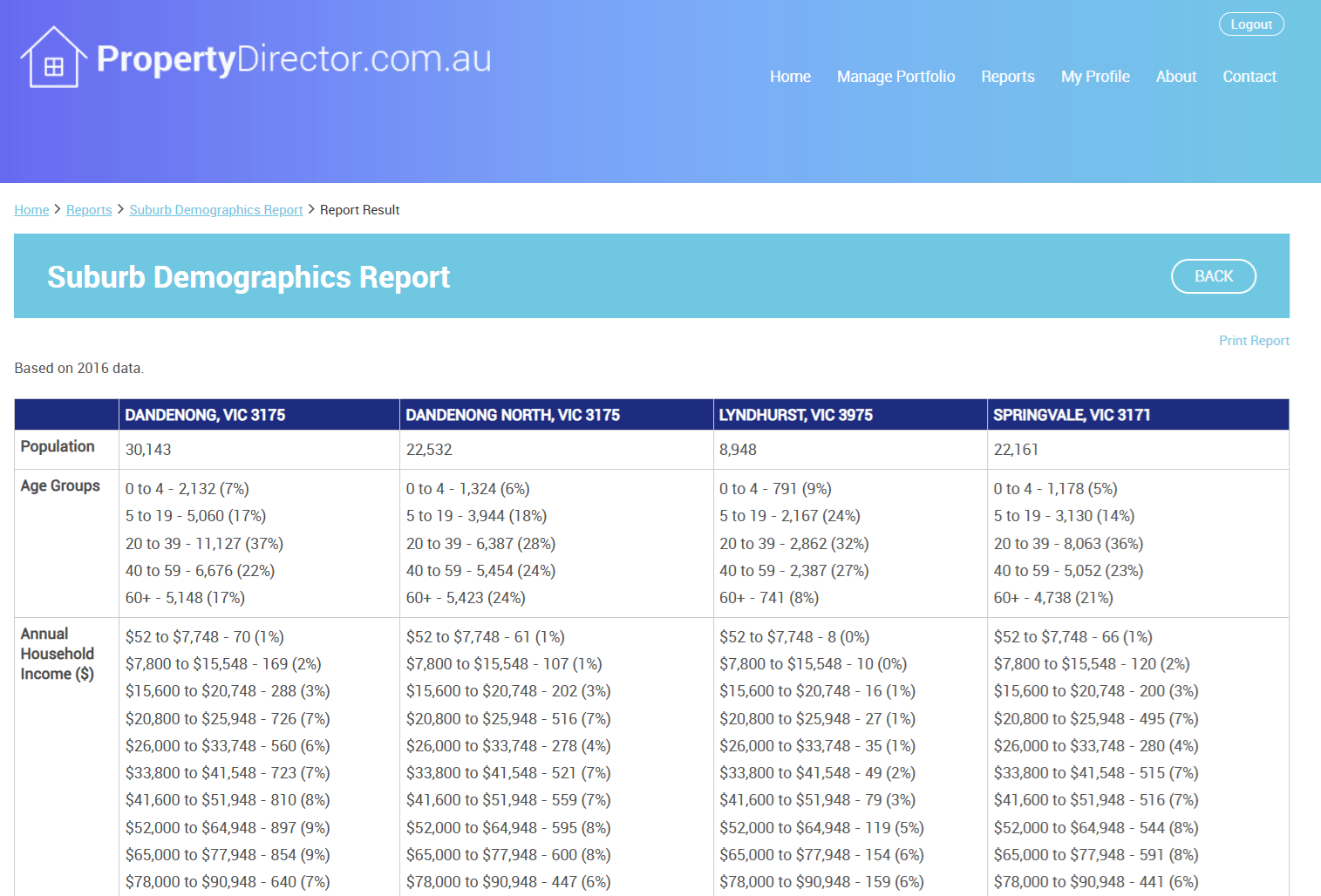Open the My Profile page
This screenshot has height=896, width=1321.
1094,77
